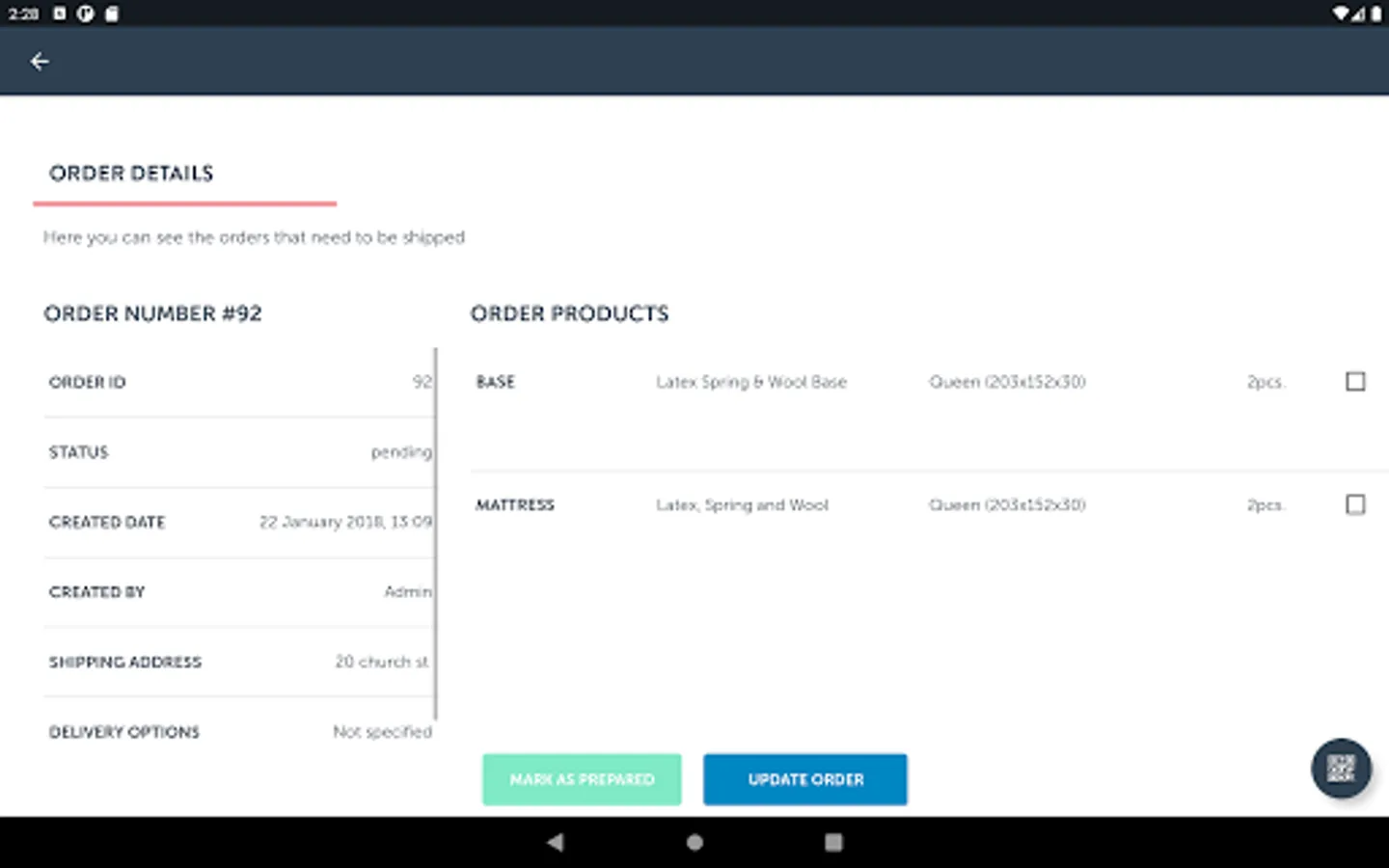Click the Base row 2pcs quantity
Image resolution: width=1389 pixels, height=868 pixels.
[1266, 382]
